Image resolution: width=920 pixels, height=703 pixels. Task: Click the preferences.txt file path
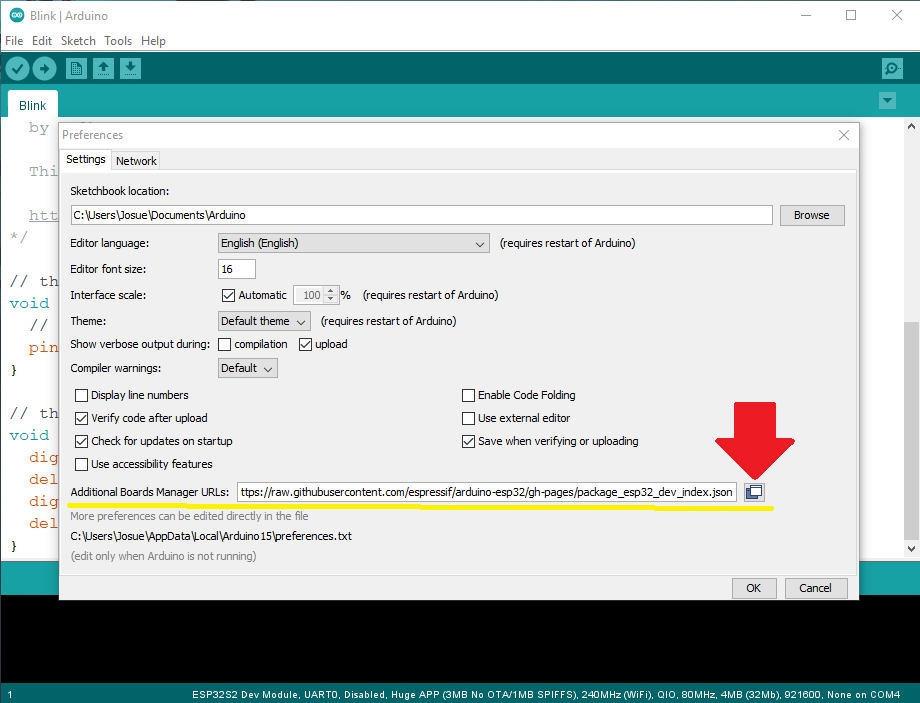[211, 536]
